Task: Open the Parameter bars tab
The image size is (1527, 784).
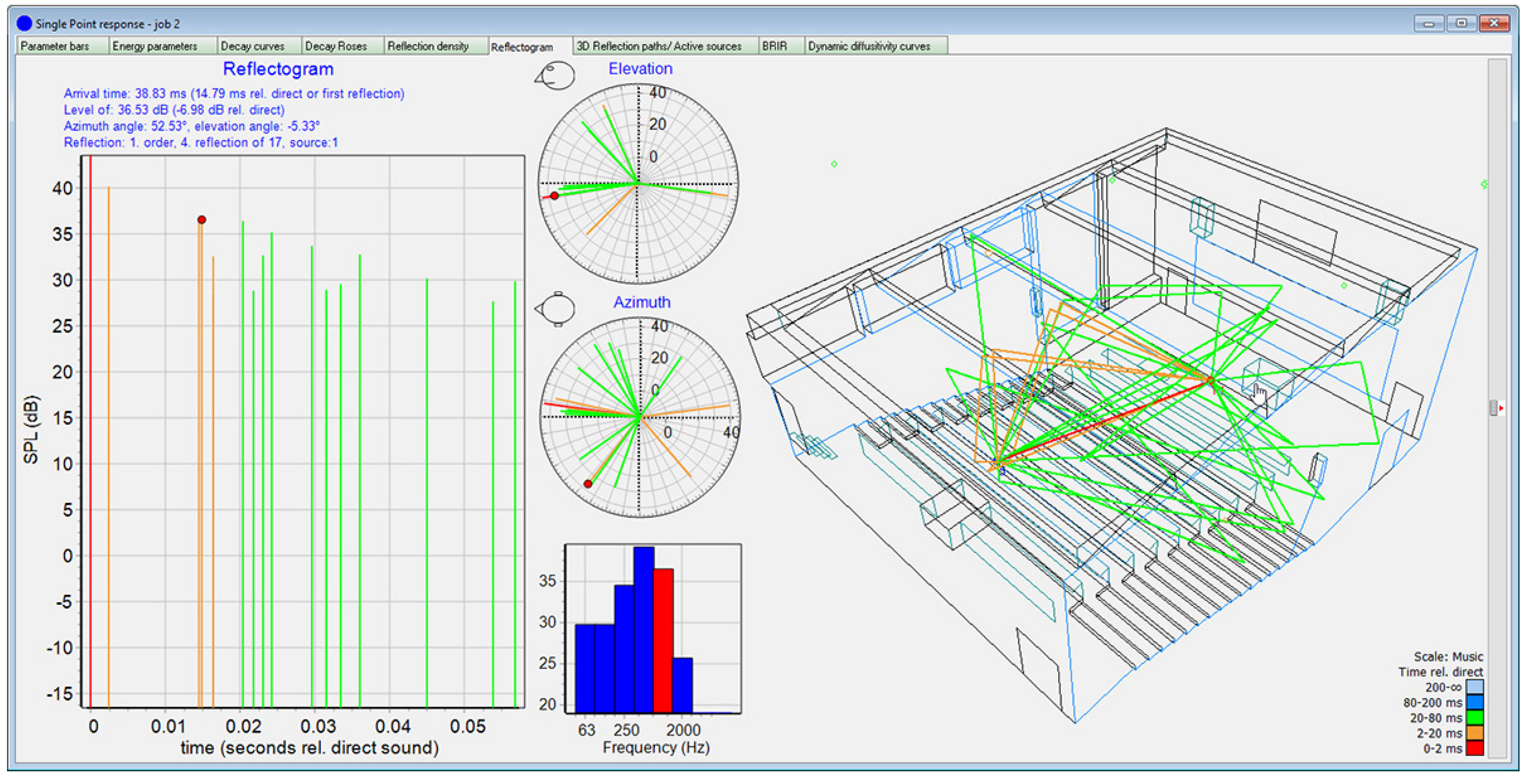Action: (x=55, y=46)
